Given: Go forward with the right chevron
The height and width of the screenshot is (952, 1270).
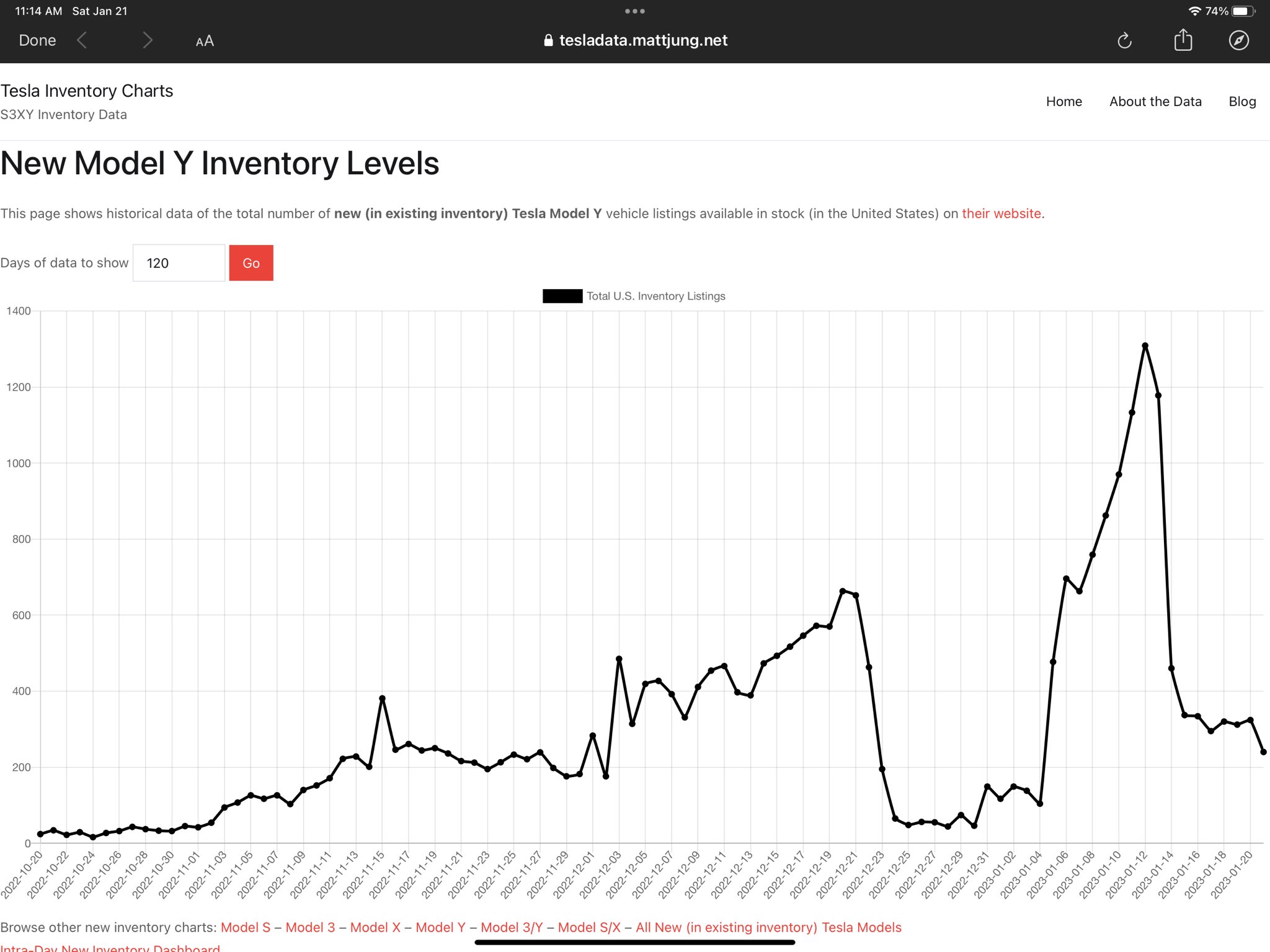Looking at the screenshot, I should pyautogui.click(x=147, y=40).
